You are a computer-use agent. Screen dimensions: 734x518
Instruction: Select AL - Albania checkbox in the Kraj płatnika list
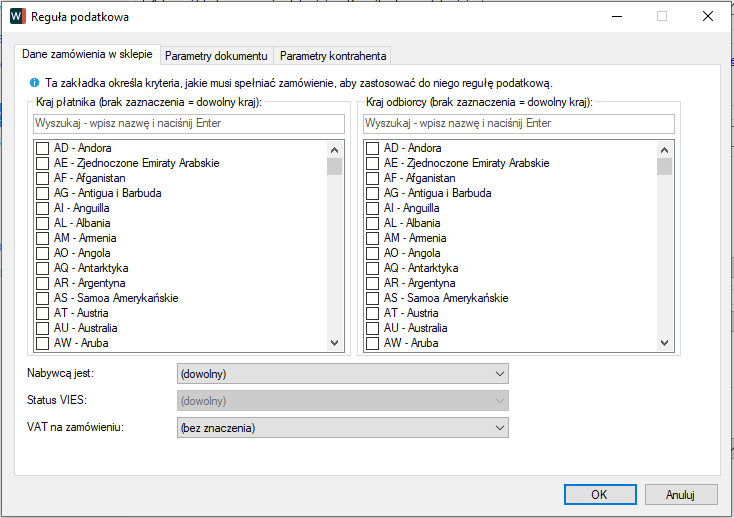43,223
